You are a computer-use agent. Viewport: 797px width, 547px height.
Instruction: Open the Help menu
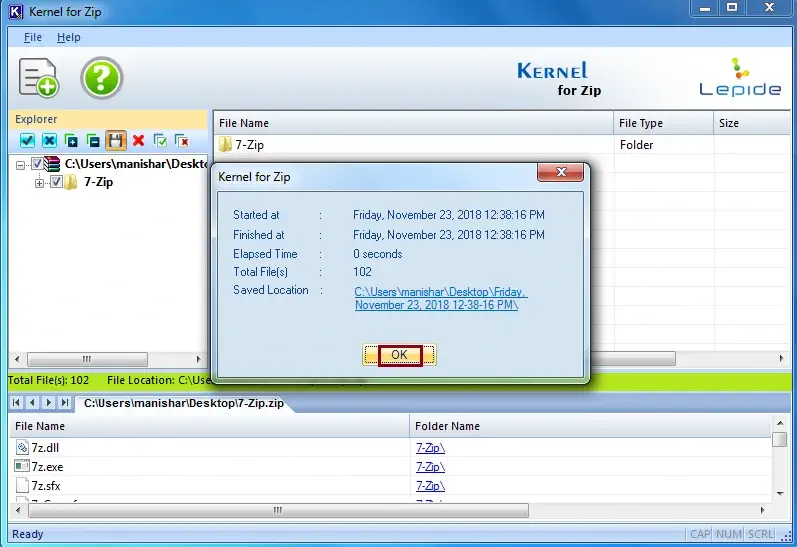pos(69,37)
